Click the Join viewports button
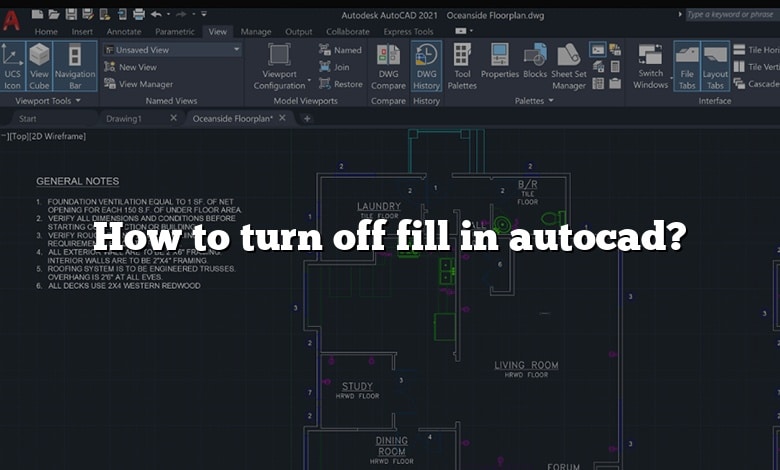 [x=334, y=67]
